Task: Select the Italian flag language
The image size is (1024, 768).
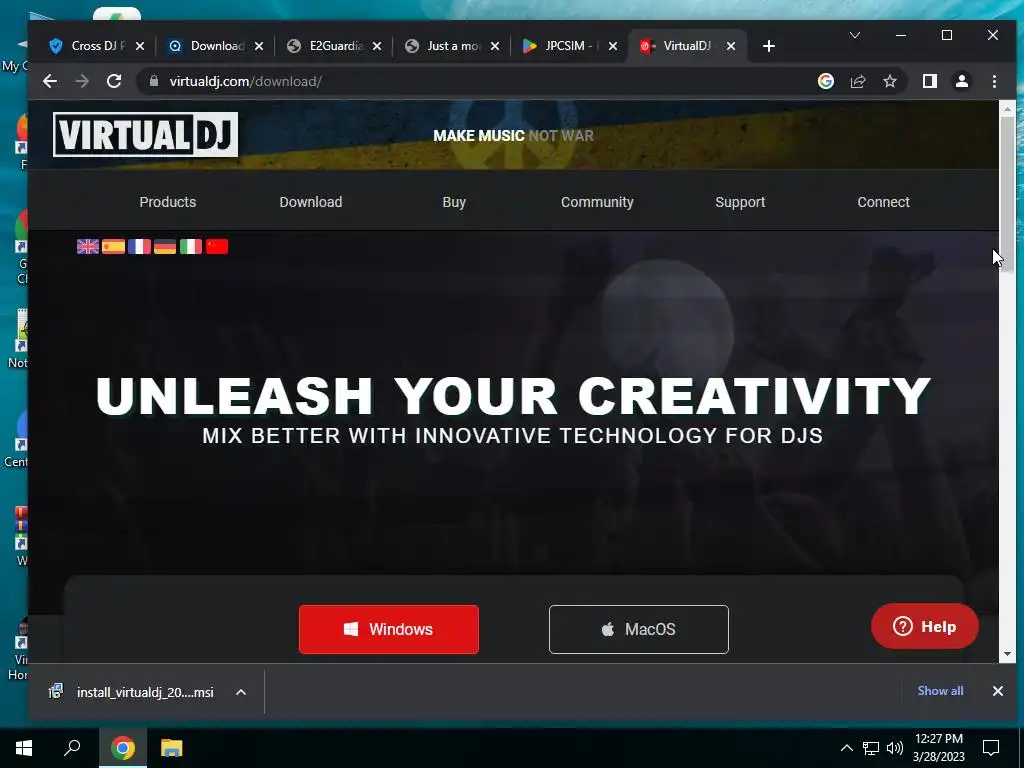Action: coord(191,246)
